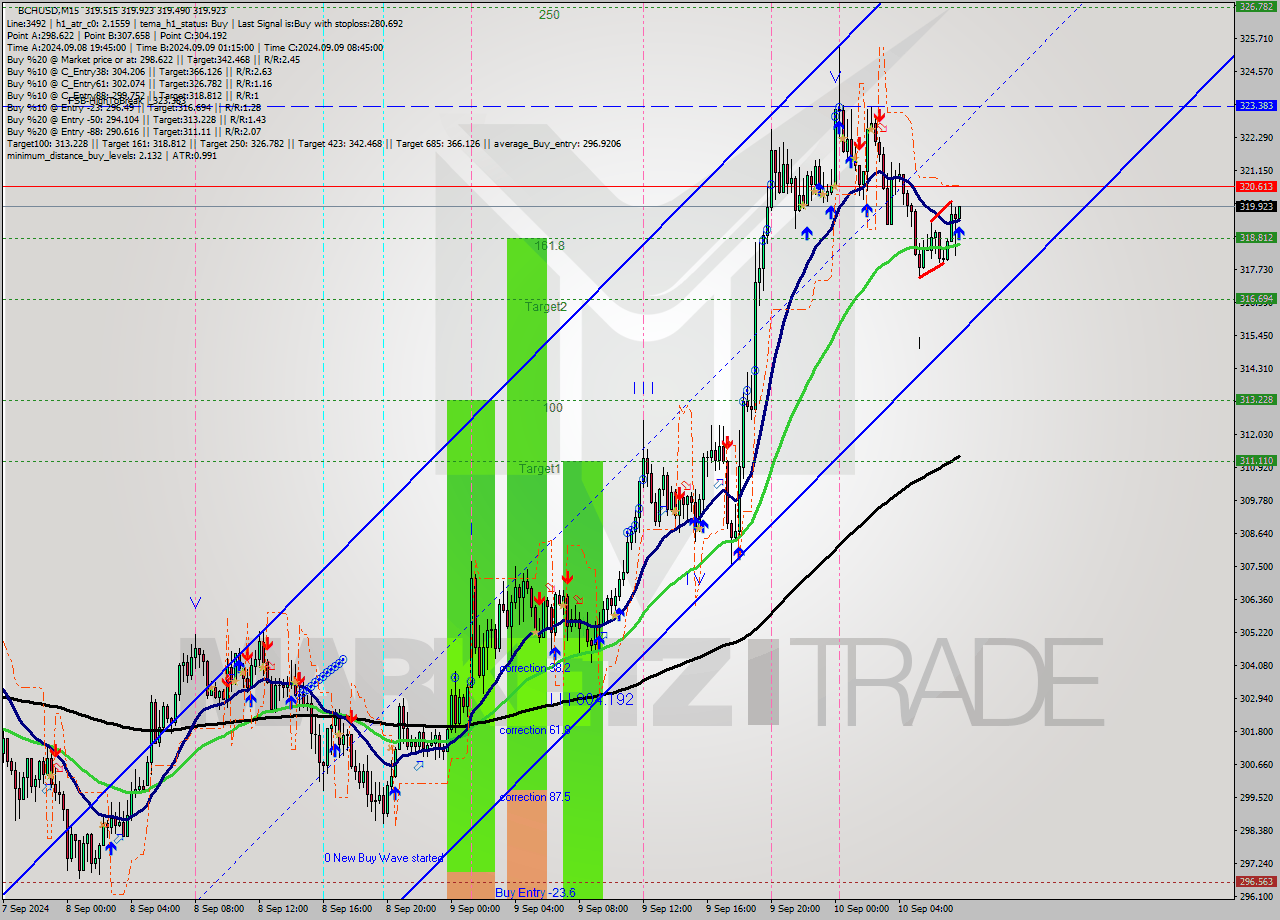The width and height of the screenshot is (1280, 920).
Task: Click the green 326.782 price tag
Action: point(1256,6)
